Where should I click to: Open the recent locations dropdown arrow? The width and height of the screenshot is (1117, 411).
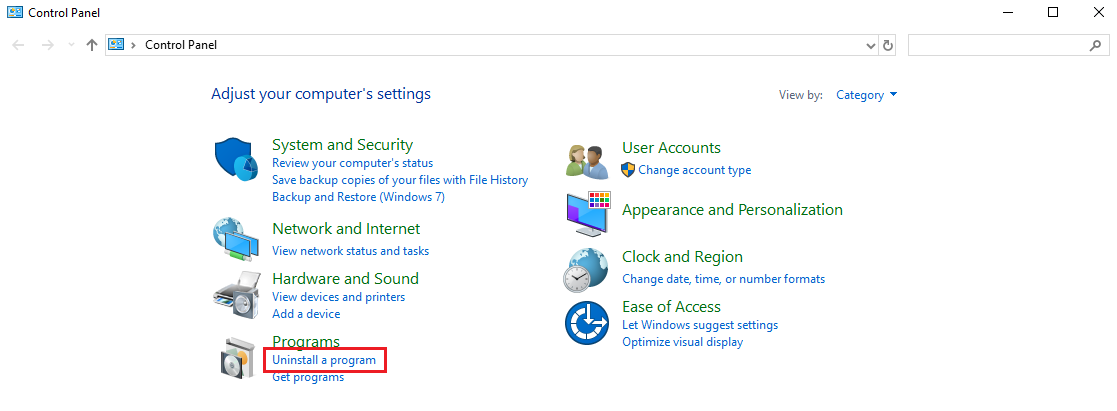tap(71, 45)
